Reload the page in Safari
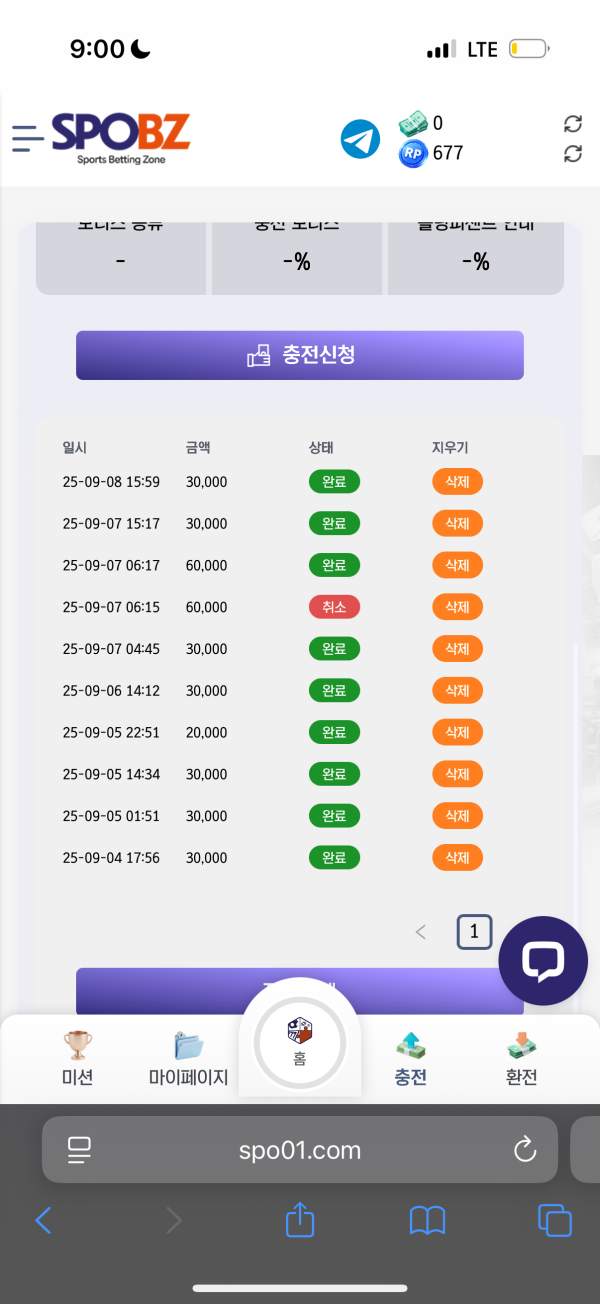Image resolution: width=600 pixels, height=1304 pixels. tap(525, 1150)
